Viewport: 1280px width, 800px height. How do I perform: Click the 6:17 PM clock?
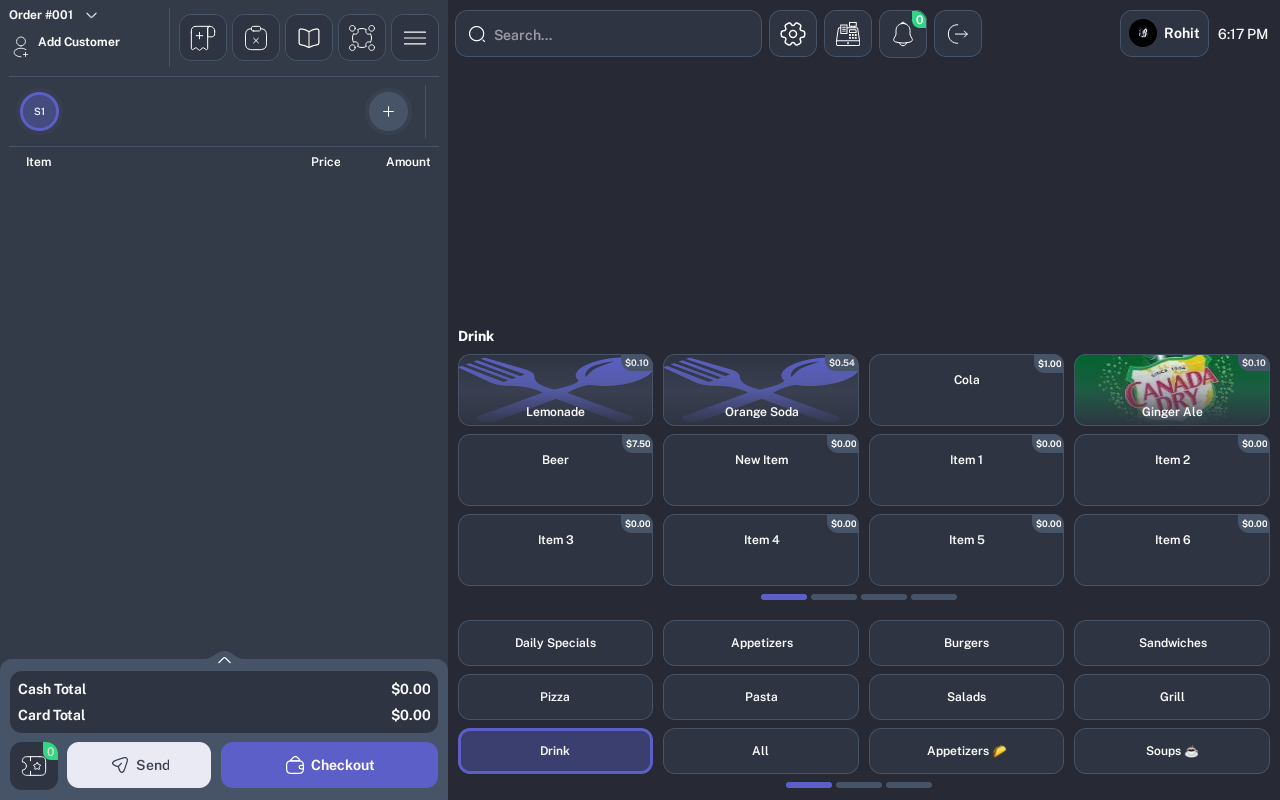[1243, 34]
